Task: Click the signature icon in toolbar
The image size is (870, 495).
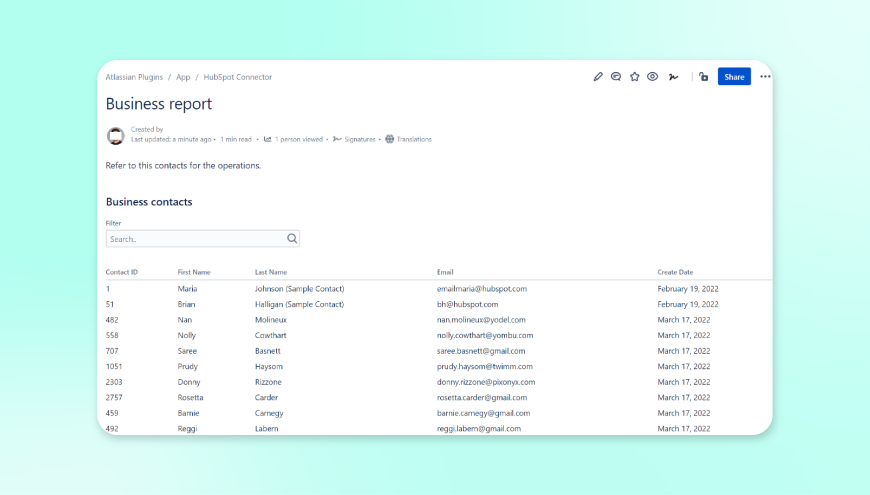Action: pyautogui.click(x=673, y=77)
